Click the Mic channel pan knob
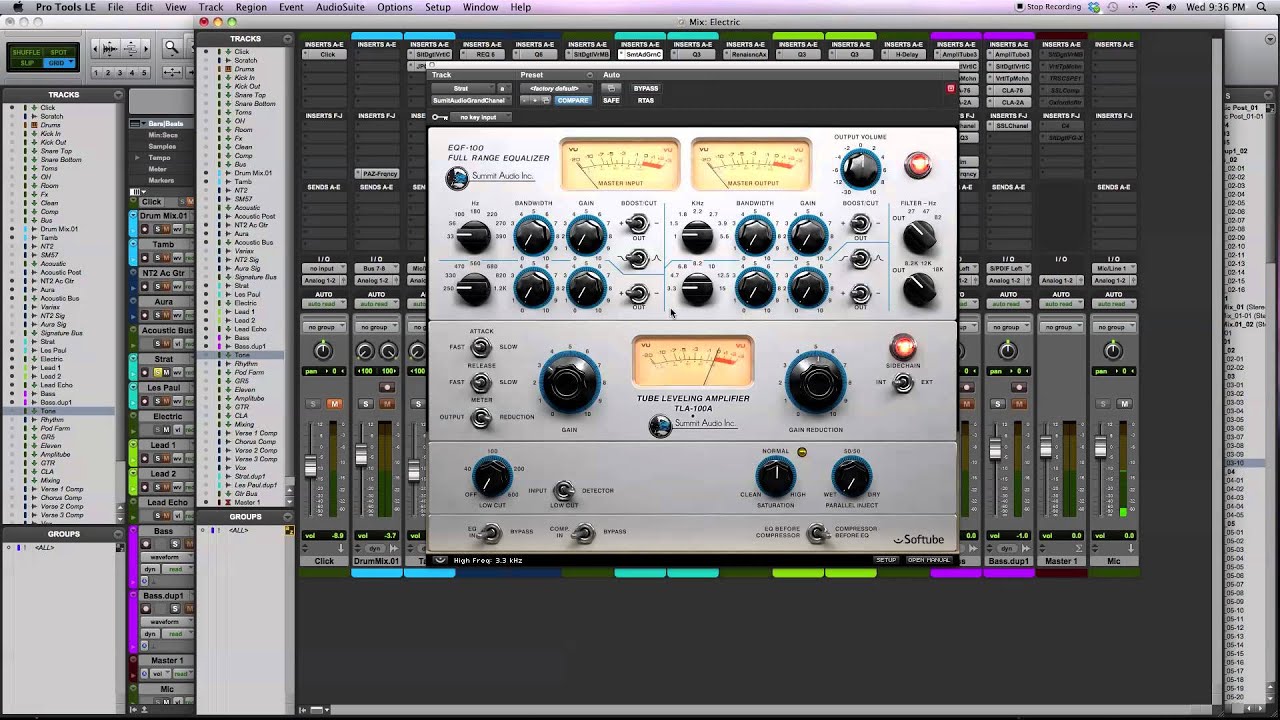1280x720 pixels. point(1111,350)
